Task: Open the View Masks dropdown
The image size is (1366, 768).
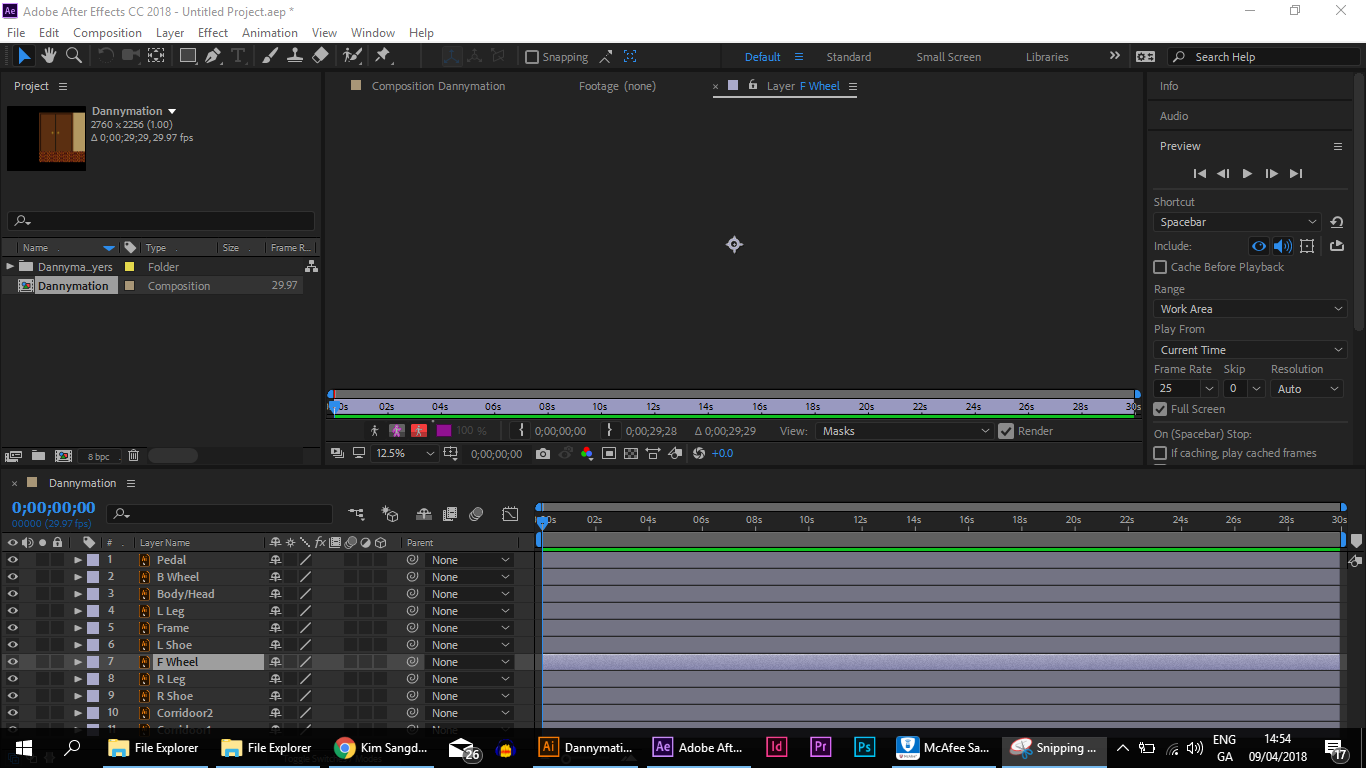Action: [x=905, y=431]
